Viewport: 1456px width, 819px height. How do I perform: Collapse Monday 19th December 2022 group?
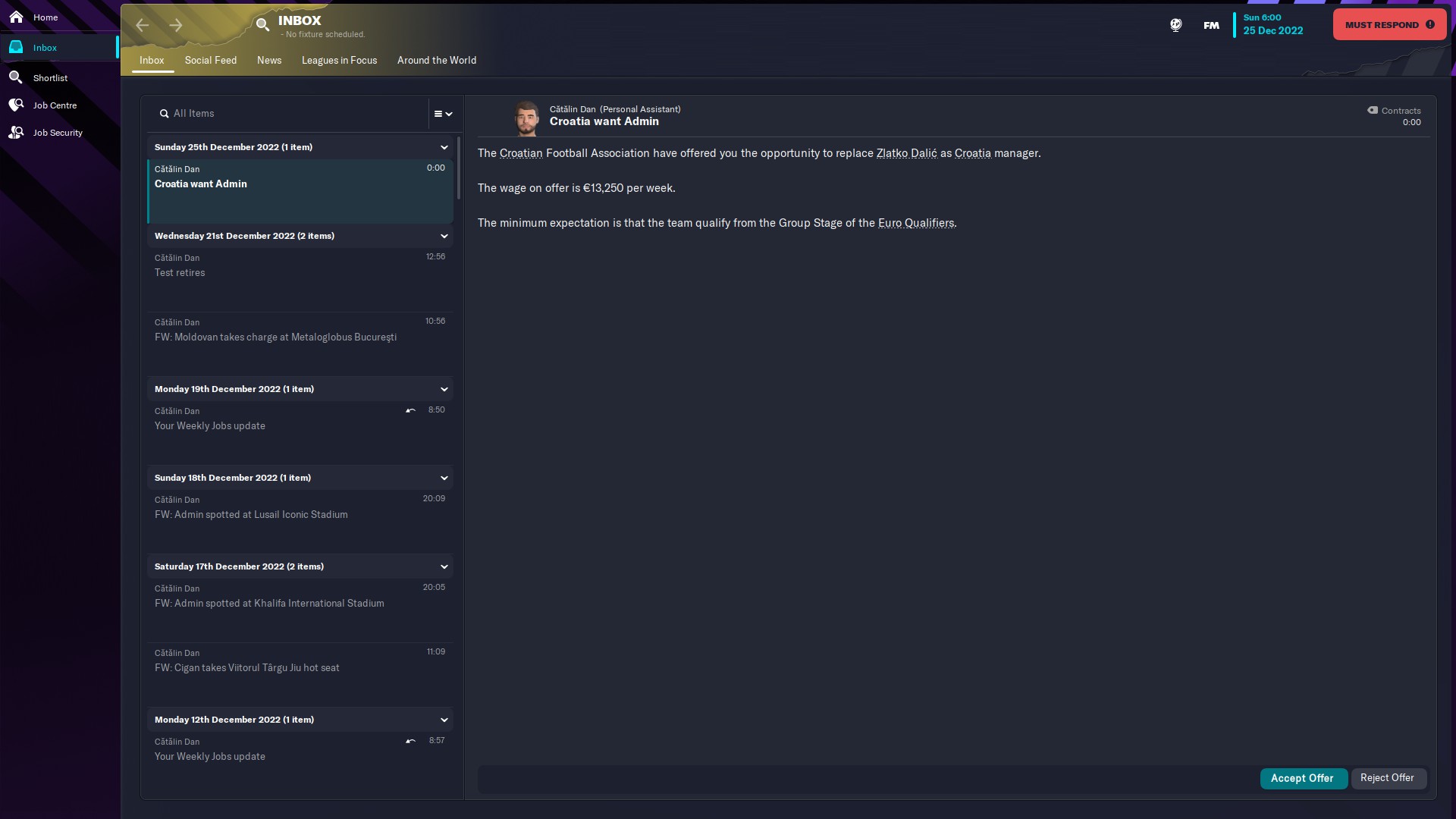pyautogui.click(x=444, y=389)
